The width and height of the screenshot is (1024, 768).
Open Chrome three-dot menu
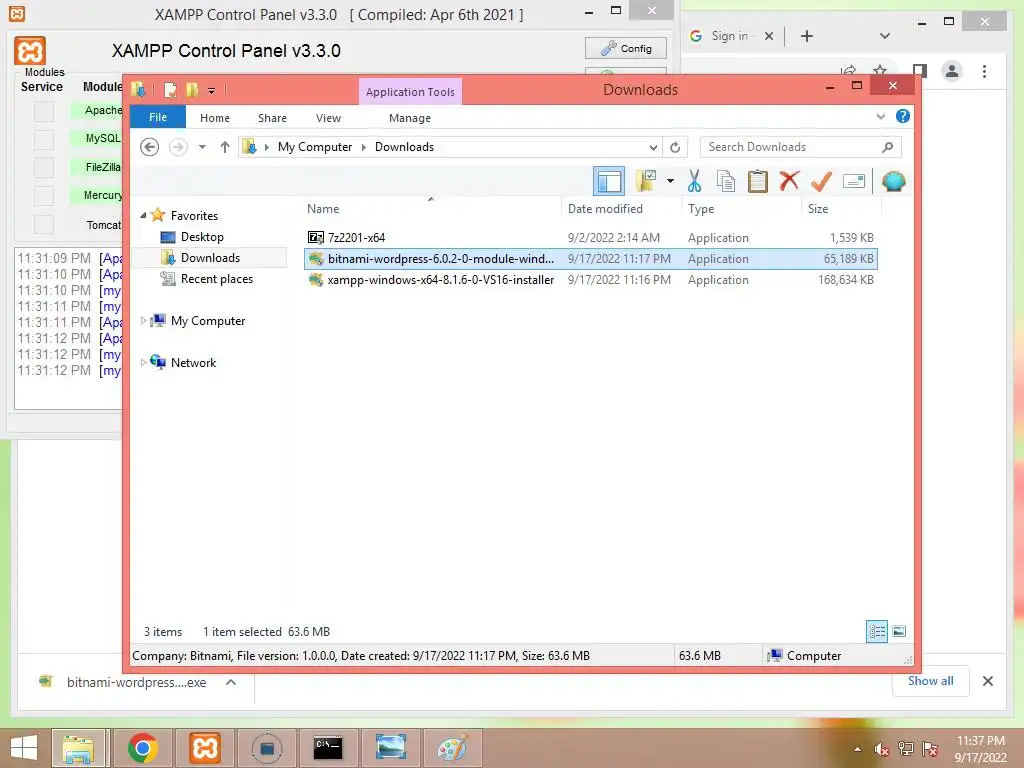point(984,71)
